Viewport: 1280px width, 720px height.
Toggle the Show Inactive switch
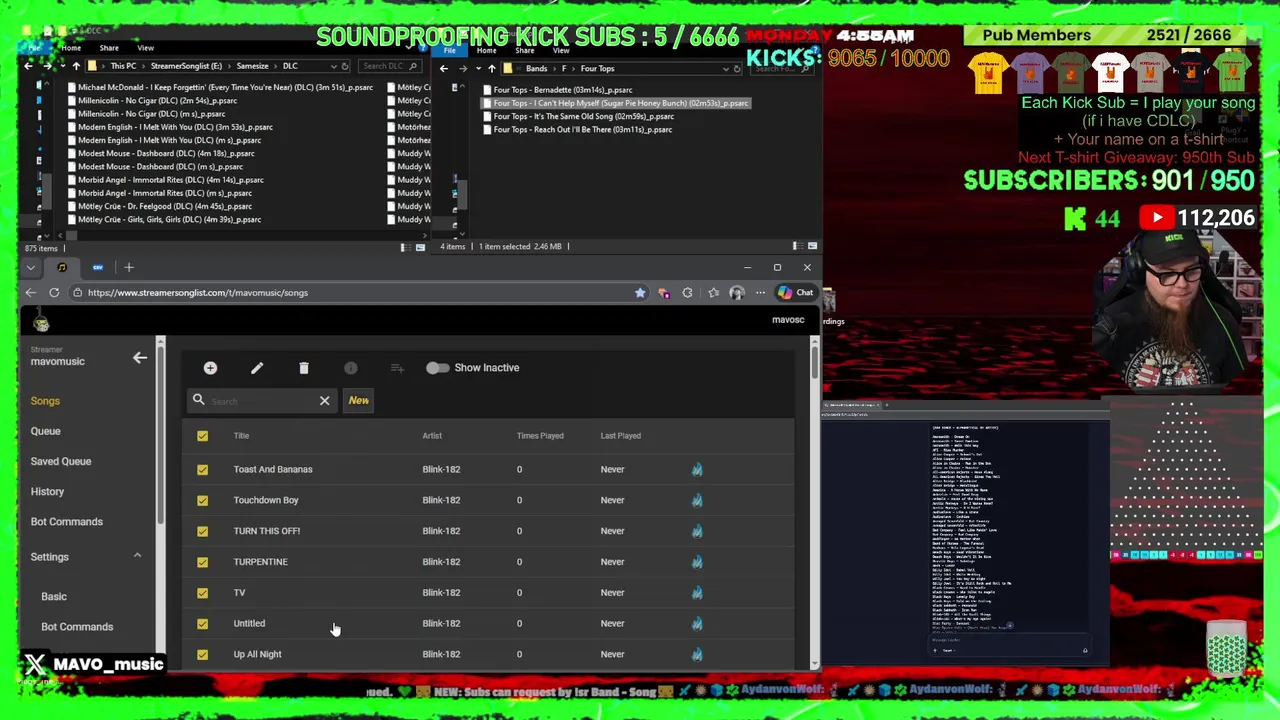point(437,368)
